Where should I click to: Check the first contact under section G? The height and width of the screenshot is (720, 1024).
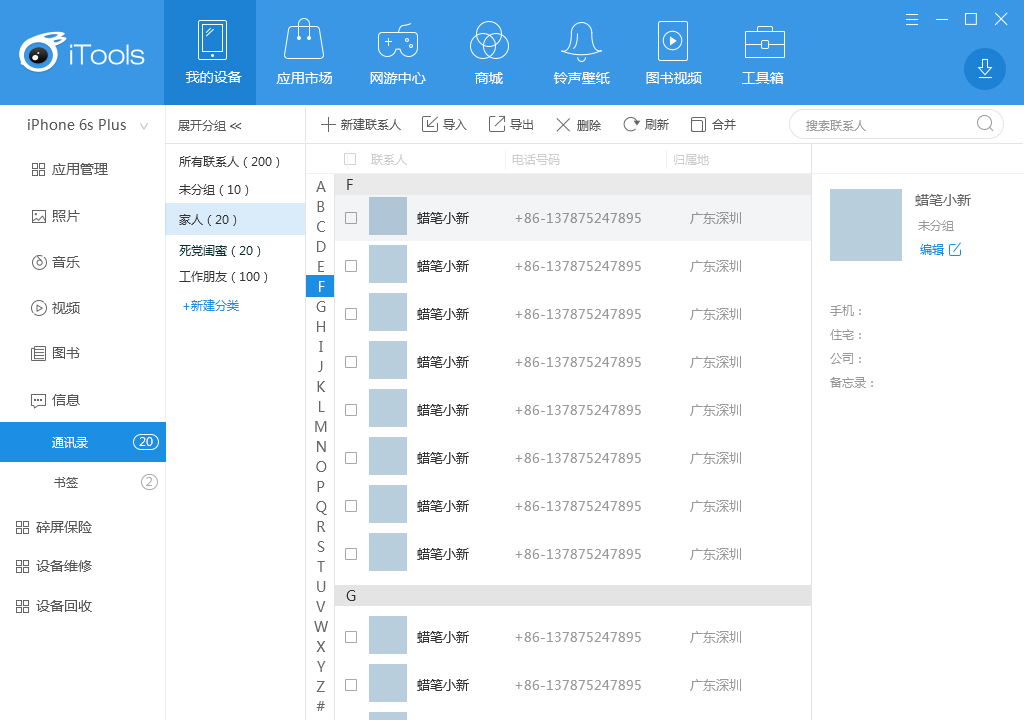(351, 637)
